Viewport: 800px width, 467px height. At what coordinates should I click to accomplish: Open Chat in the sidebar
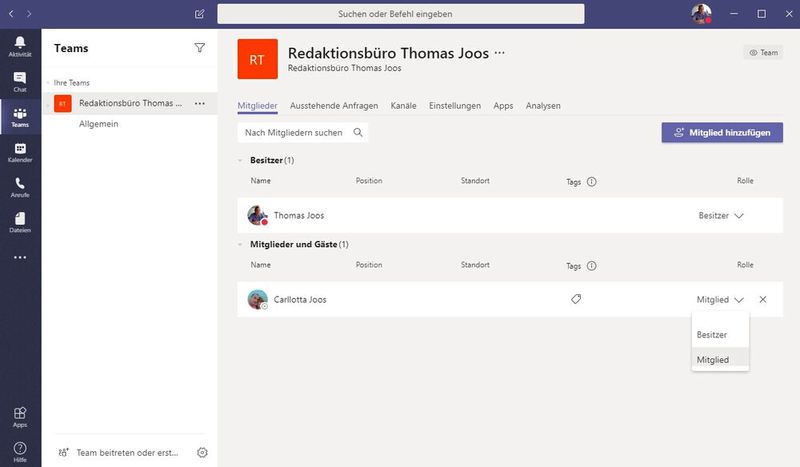tap(20, 81)
